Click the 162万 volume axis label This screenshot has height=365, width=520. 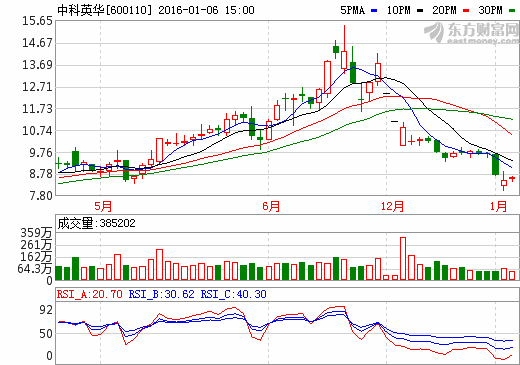tap(36, 257)
